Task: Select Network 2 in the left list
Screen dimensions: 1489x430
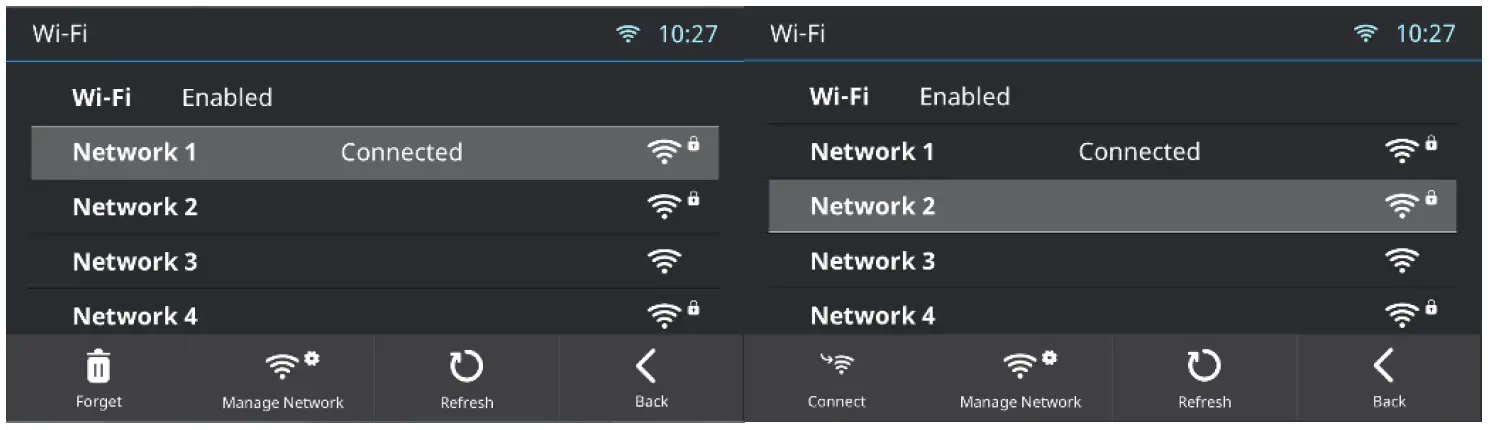Action: [x=375, y=207]
